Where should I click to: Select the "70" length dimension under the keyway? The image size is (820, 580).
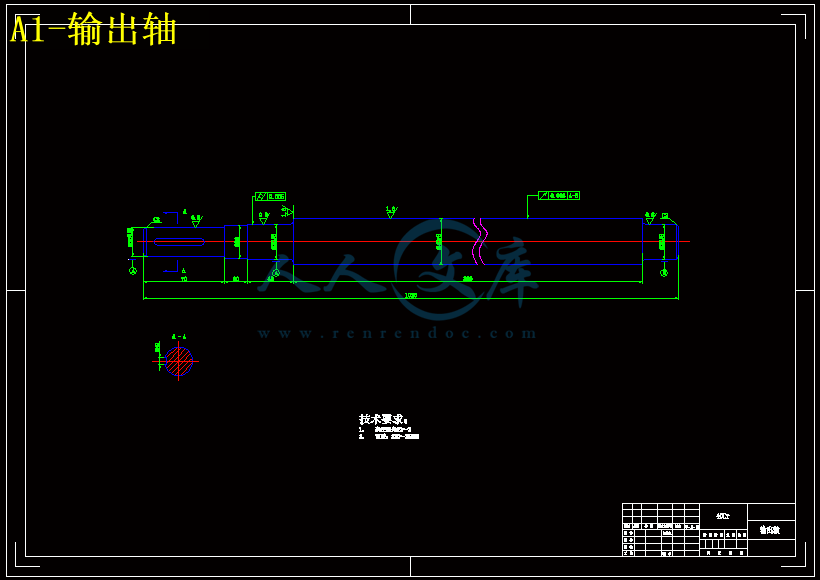[x=184, y=279]
